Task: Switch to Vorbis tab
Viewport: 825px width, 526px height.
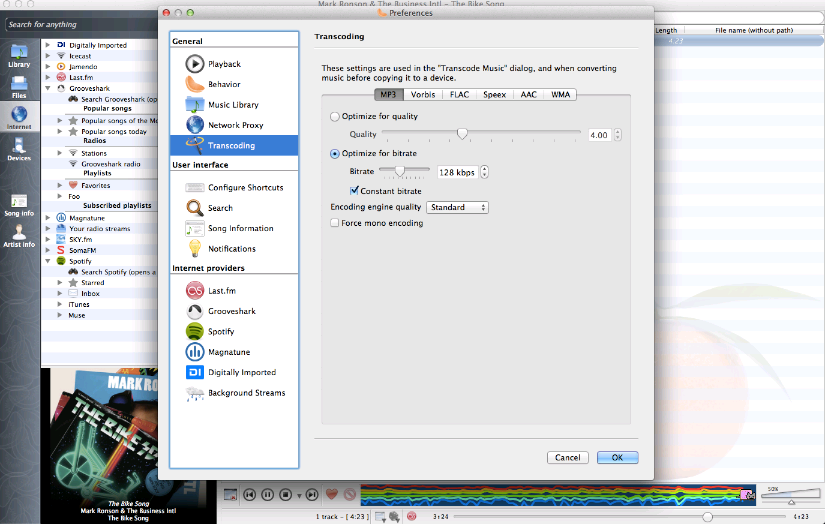Action: (x=423, y=95)
